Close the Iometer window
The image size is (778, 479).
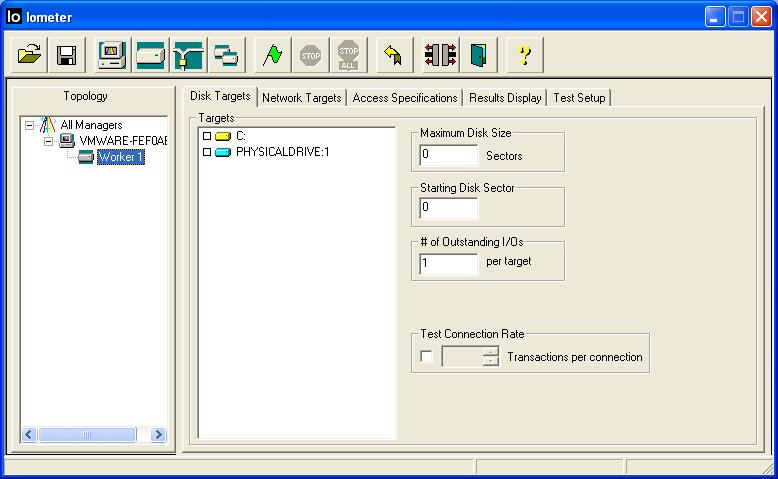[x=761, y=17]
